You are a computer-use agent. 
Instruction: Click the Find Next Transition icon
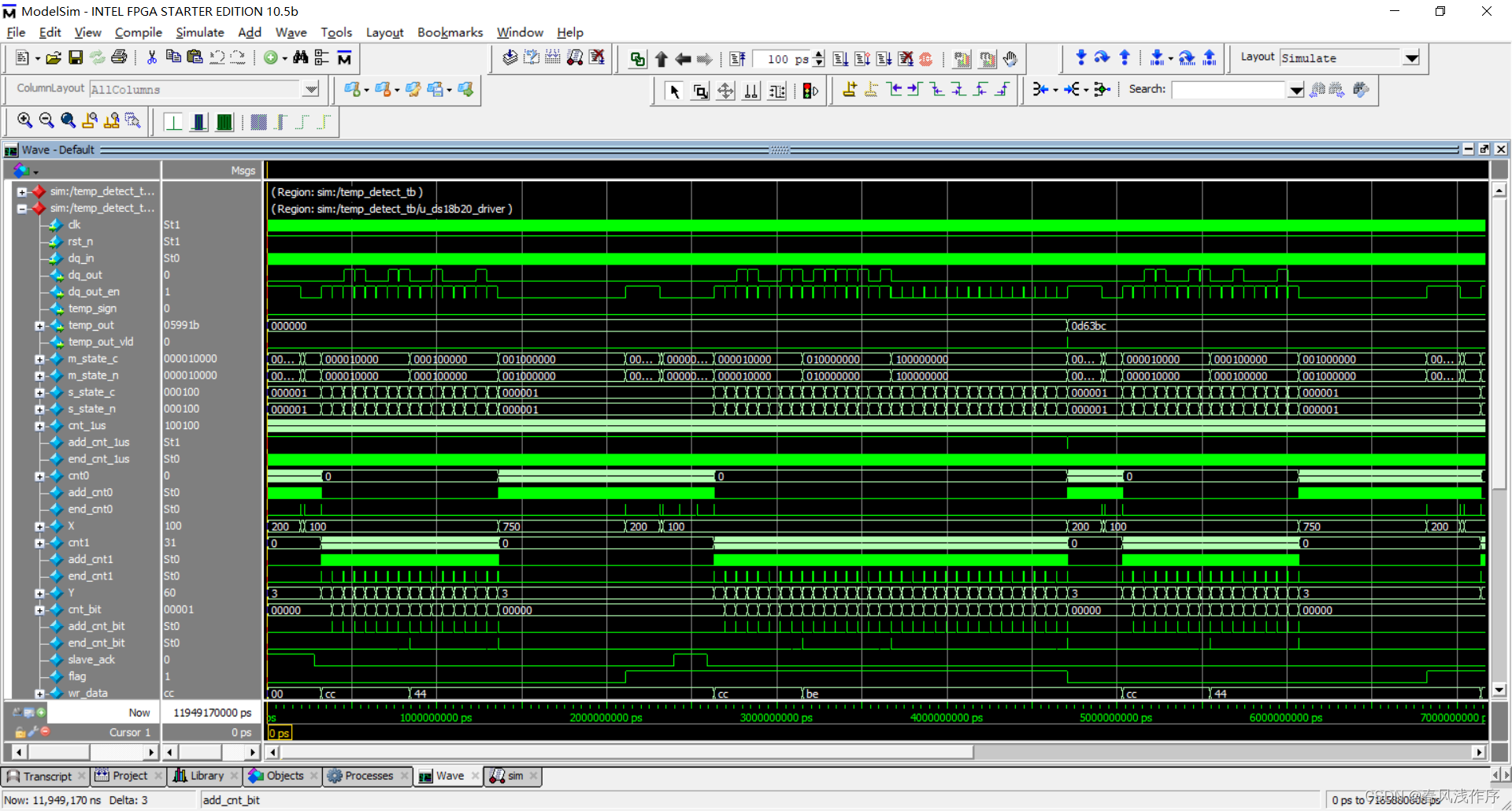point(914,90)
